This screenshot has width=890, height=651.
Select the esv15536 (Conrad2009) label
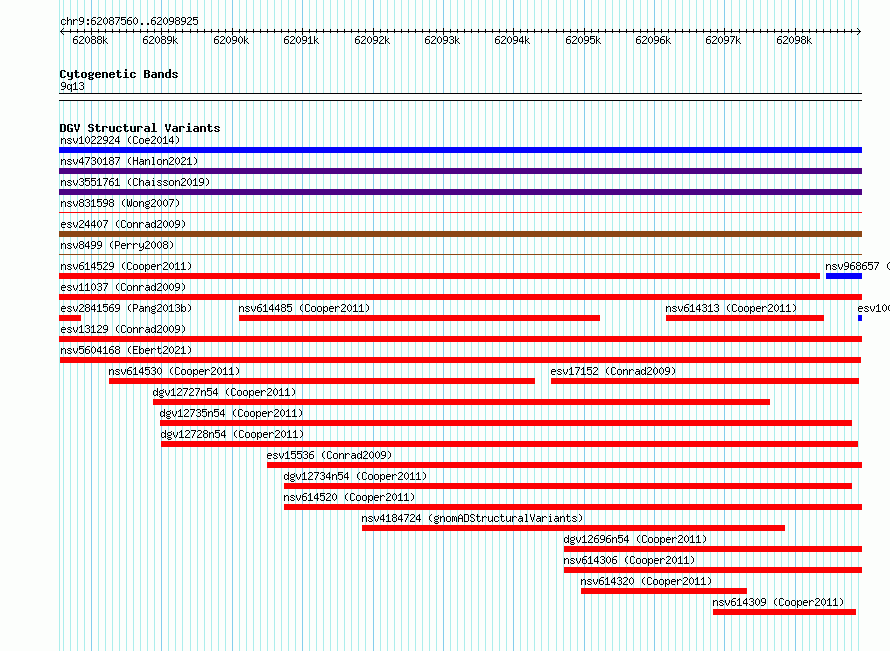pyautogui.click(x=329, y=455)
